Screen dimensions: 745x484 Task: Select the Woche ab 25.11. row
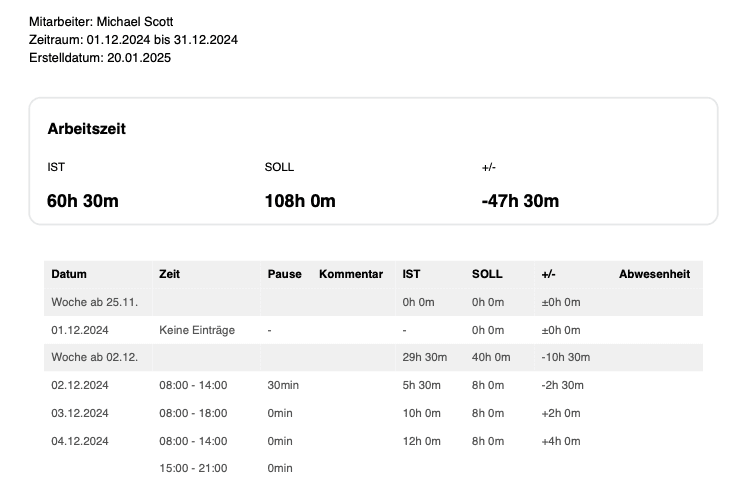(x=373, y=302)
